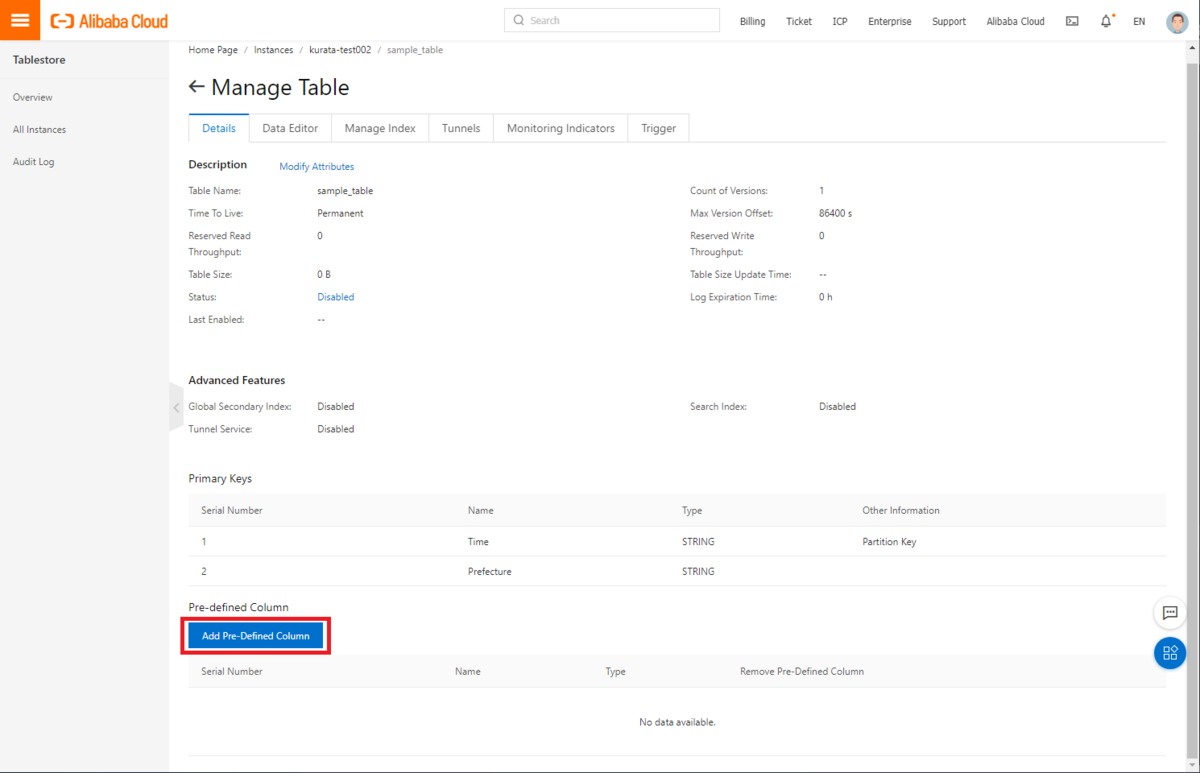1200x773 pixels.
Task: Collapse the left sidebar handle
Action: [176, 407]
